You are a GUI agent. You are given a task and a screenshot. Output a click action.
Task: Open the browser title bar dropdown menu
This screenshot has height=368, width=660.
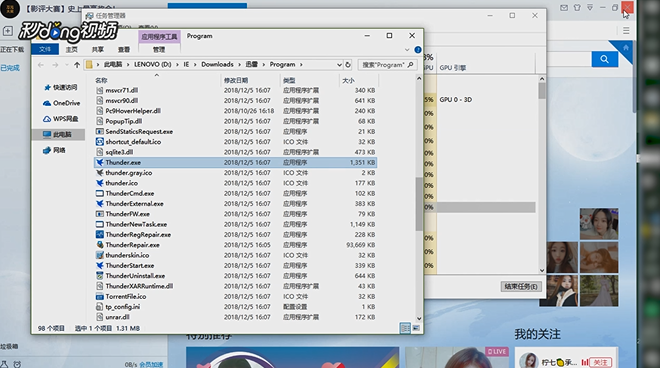(590, 8)
